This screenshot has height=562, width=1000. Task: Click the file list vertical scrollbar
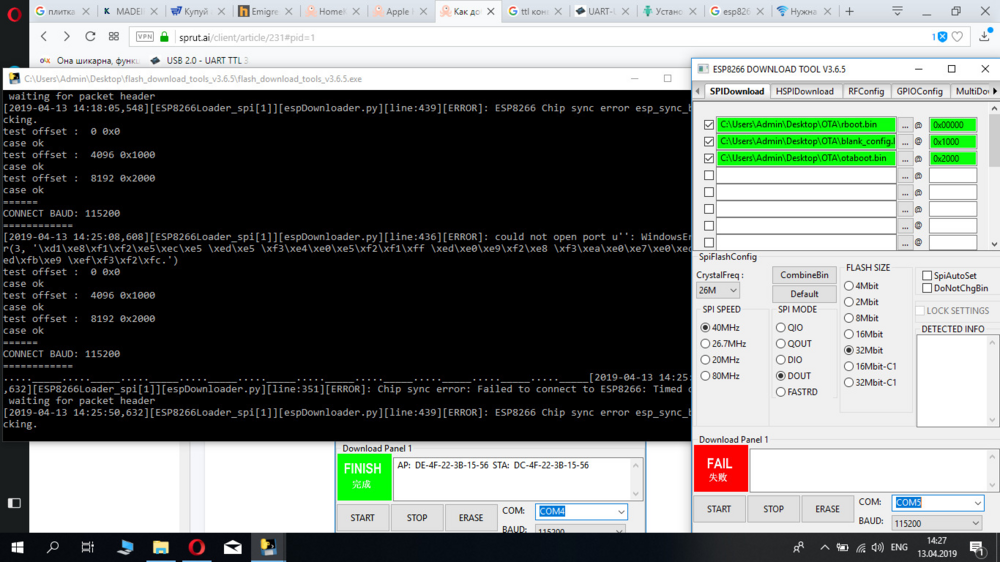coord(994,176)
